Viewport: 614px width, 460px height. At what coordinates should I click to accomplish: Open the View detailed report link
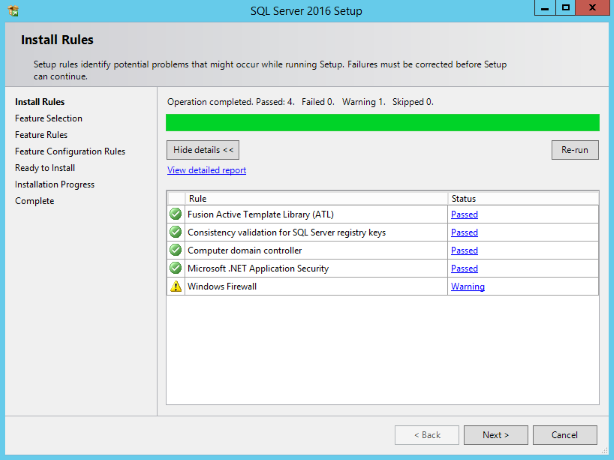tap(206, 170)
